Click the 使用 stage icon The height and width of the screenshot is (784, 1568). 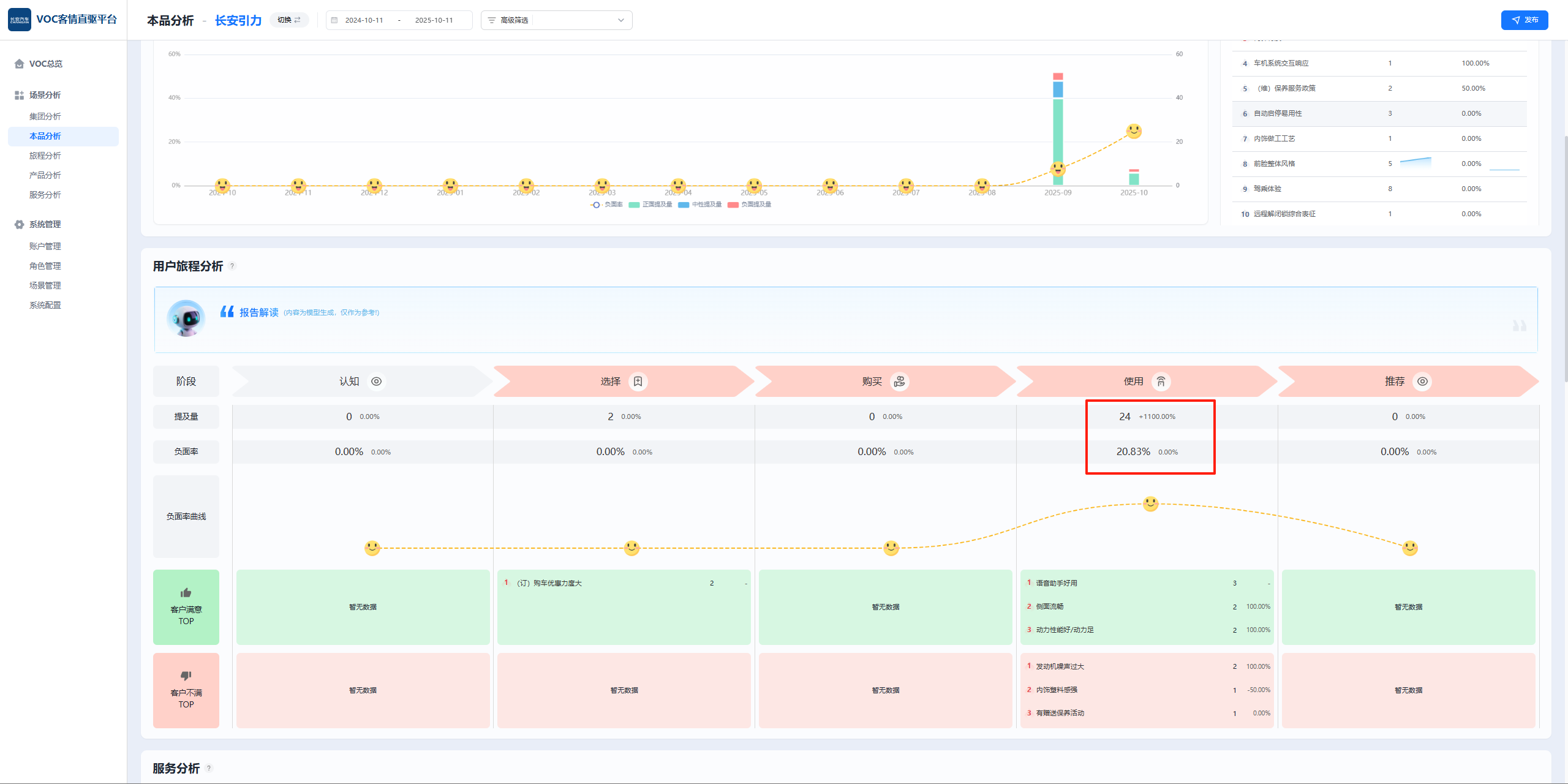[1161, 381]
